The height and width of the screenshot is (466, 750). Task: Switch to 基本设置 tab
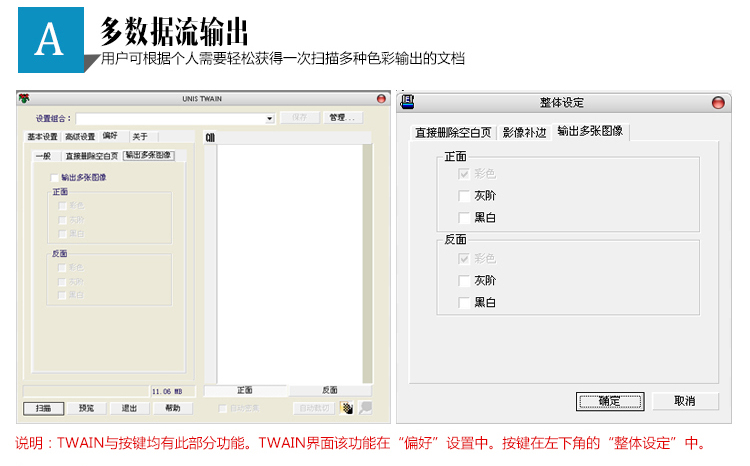[x=42, y=136]
